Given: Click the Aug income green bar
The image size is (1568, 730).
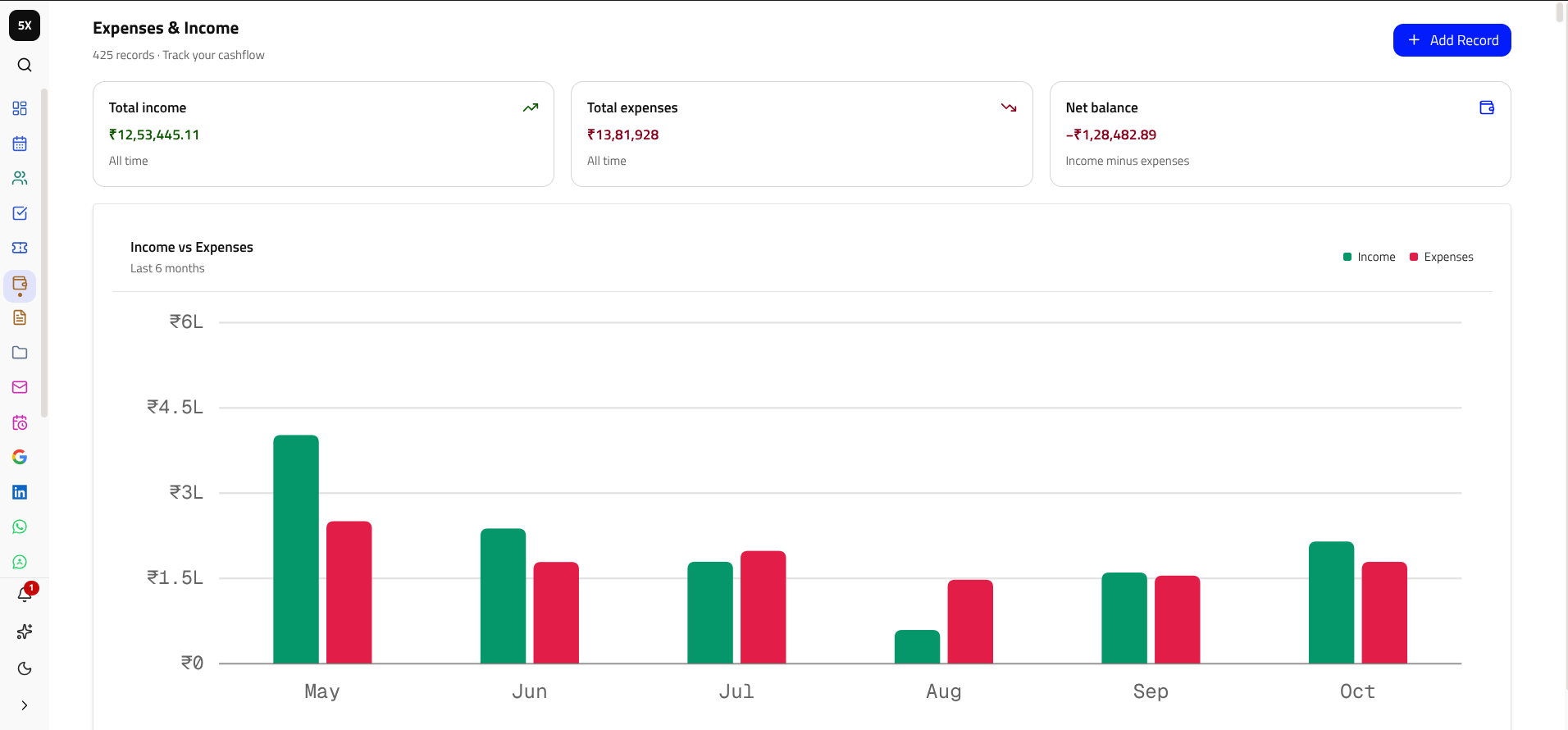Looking at the screenshot, I should [x=917, y=646].
